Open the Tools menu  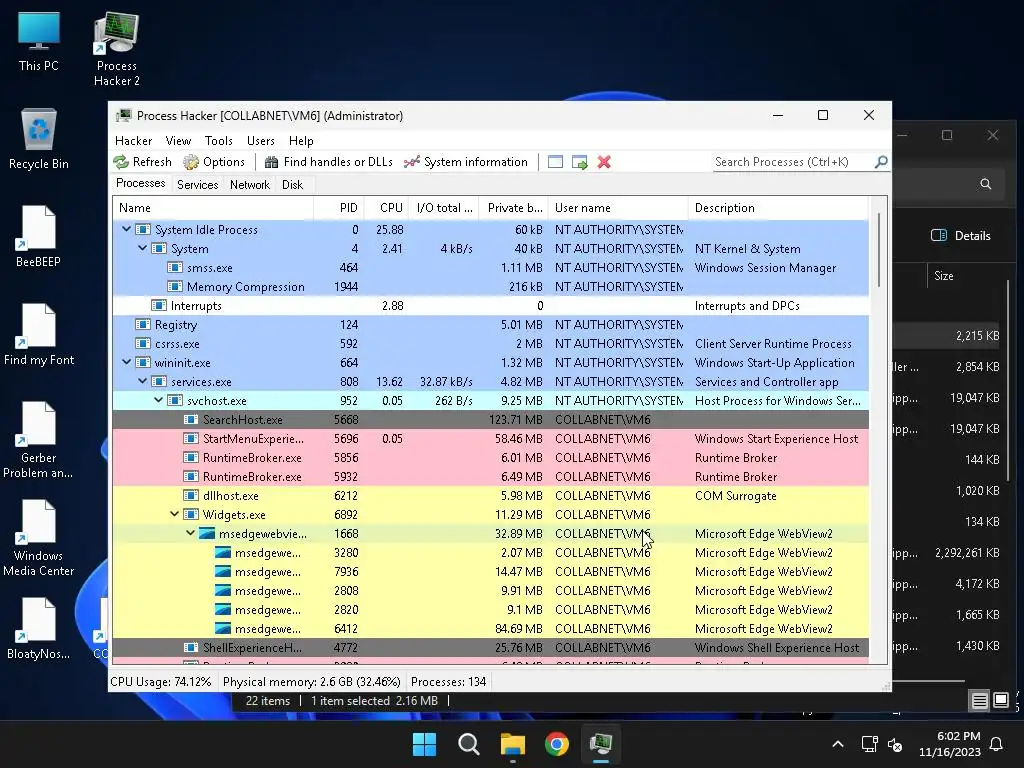click(219, 140)
